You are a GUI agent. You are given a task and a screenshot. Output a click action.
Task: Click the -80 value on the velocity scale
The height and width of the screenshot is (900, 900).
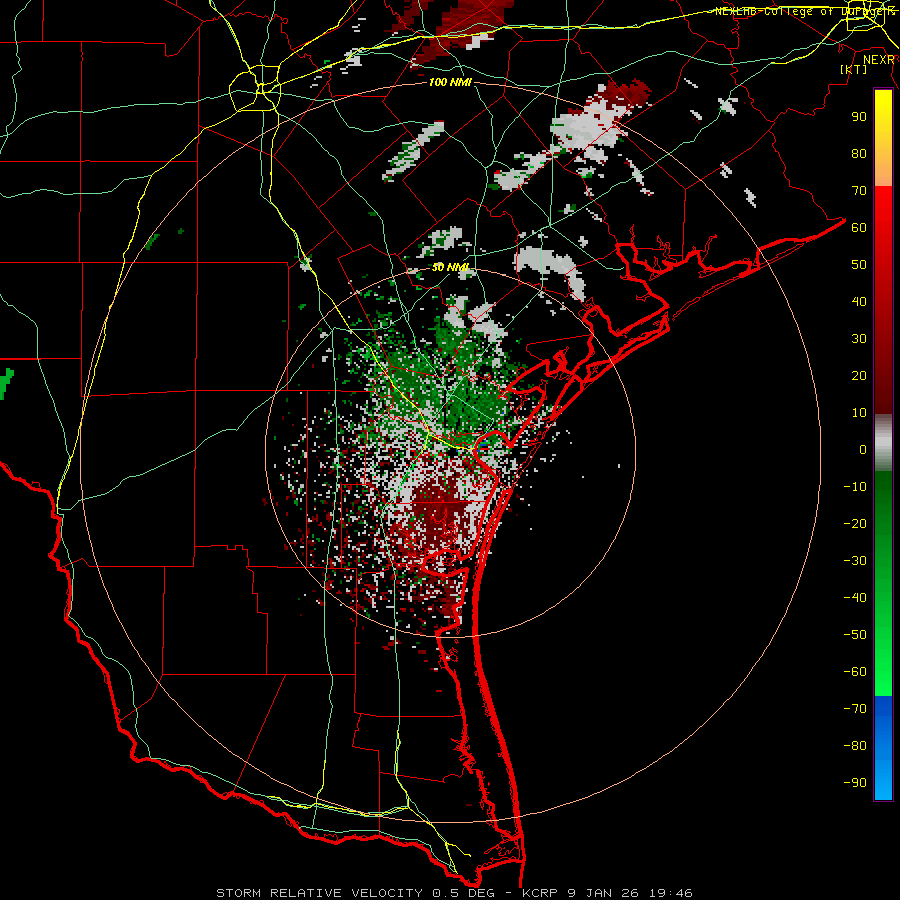tap(855, 746)
